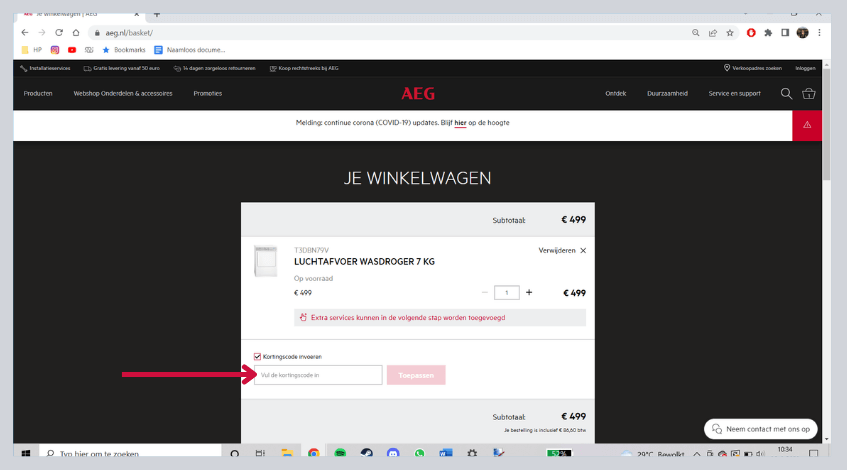Open Verkoopadres zoeken
Image resolution: width=847 pixels, height=470 pixels.
(x=752, y=68)
